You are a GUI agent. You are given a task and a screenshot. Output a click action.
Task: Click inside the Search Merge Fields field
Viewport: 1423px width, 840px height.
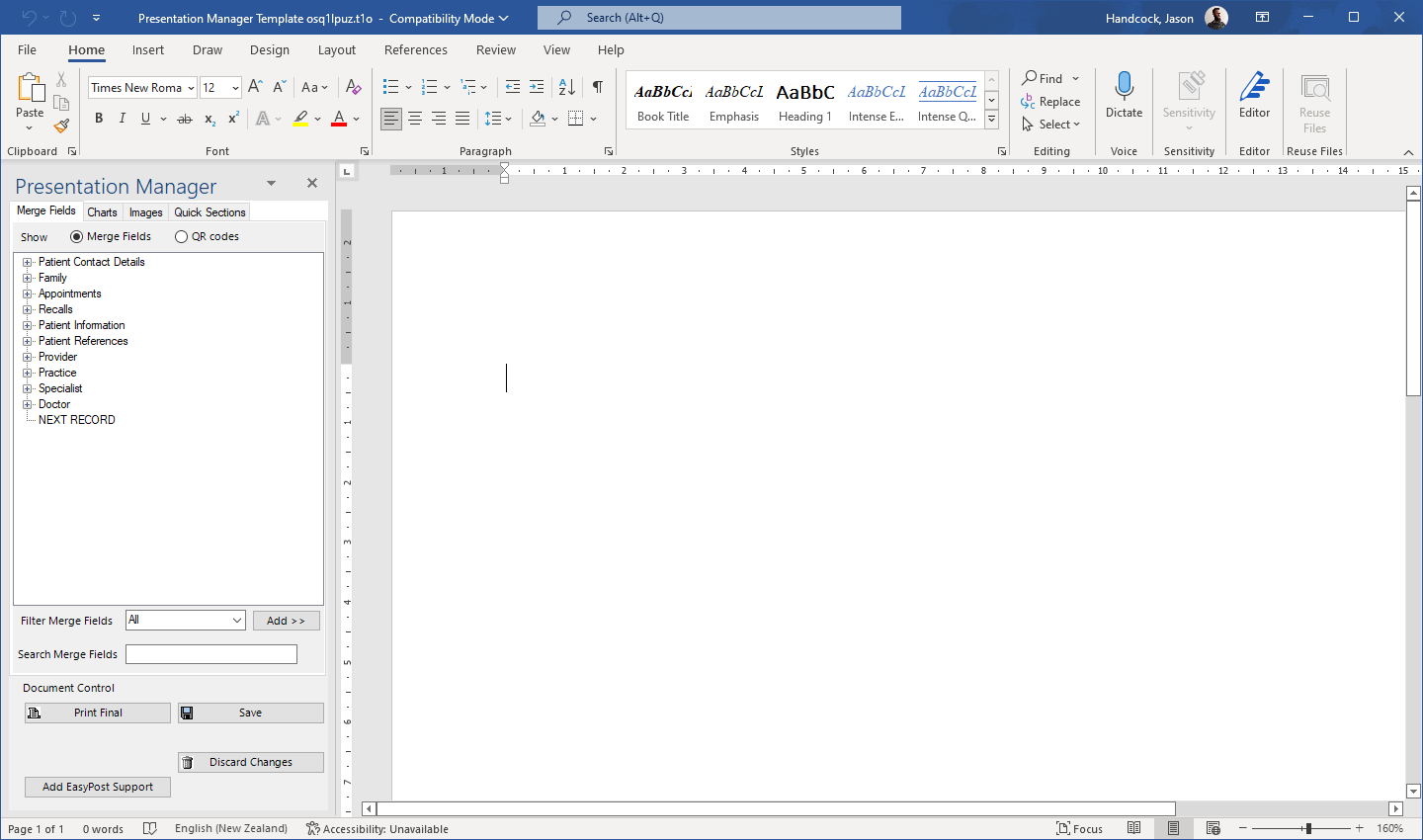coord(210,653)
